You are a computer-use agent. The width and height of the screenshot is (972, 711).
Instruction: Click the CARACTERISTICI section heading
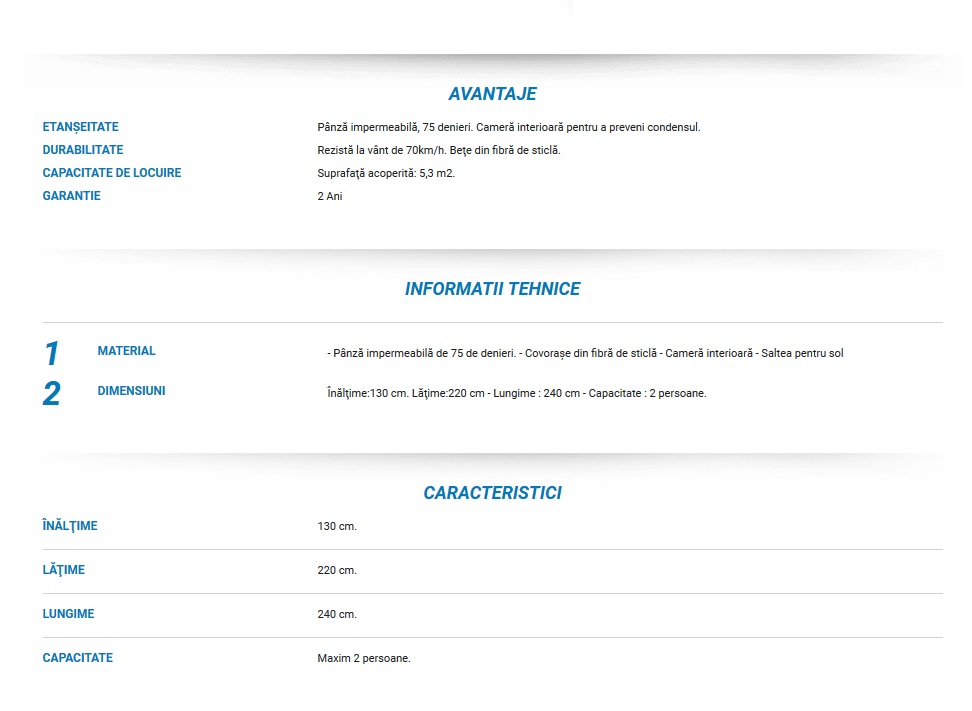coord(492,493)
